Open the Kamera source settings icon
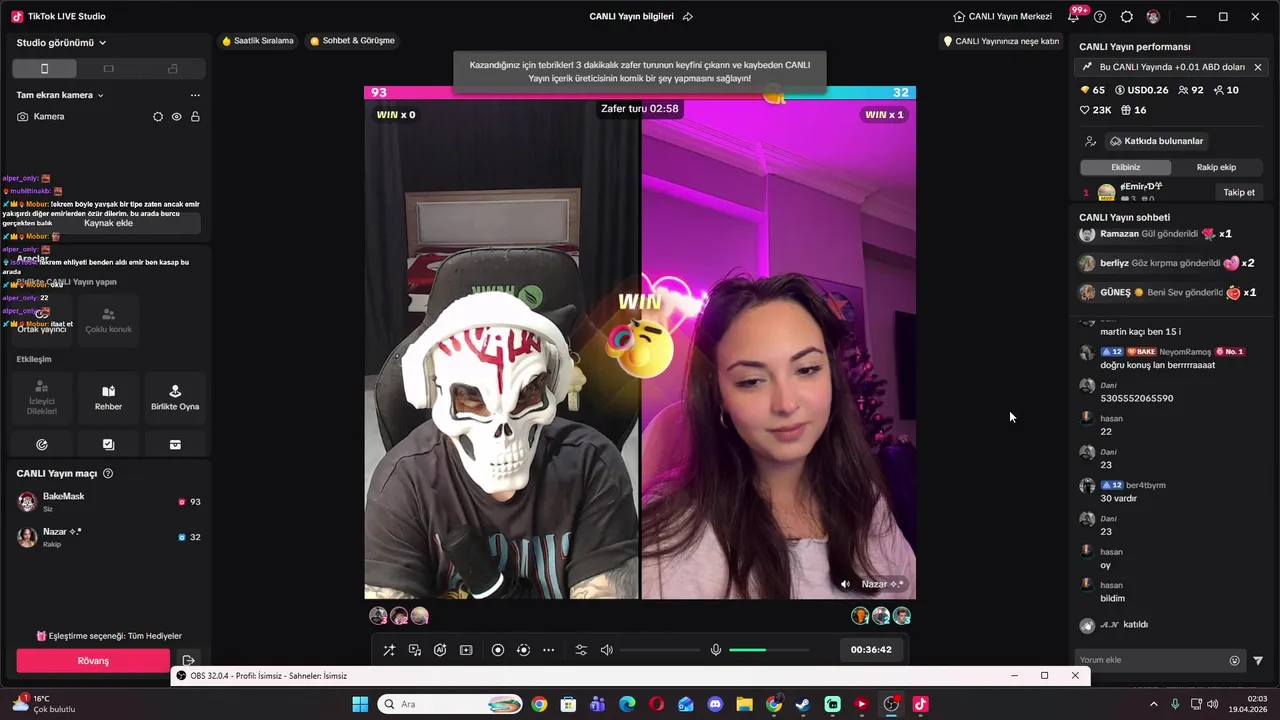 158,117
